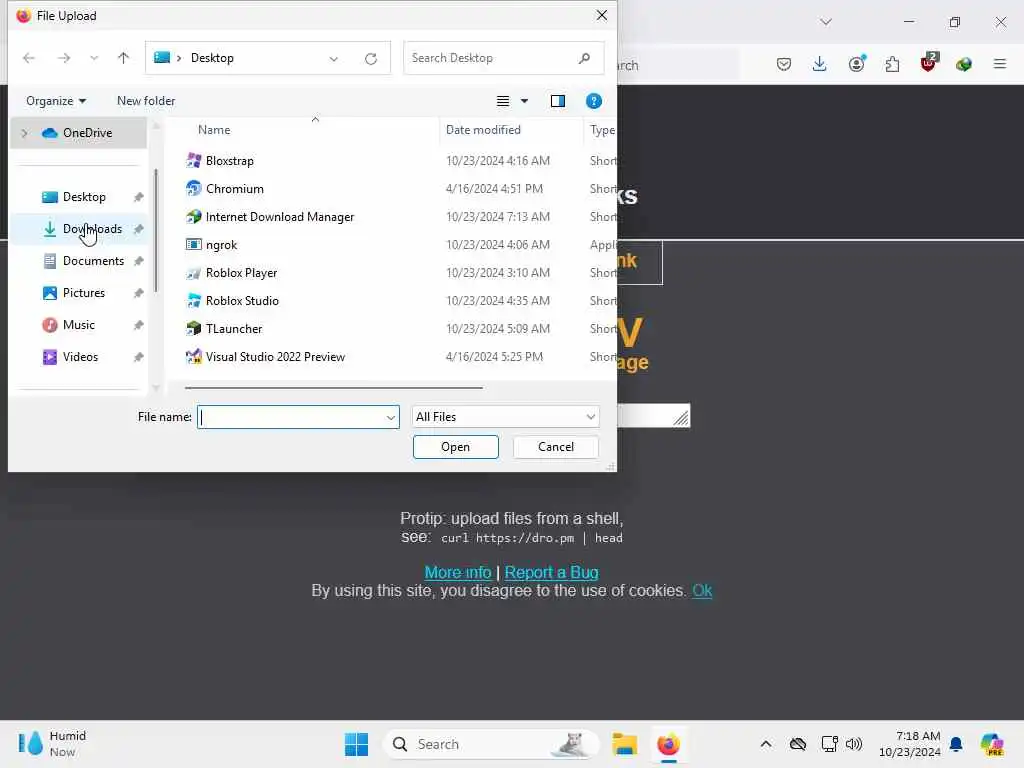The image size is (1024, 768).
Task: Open view options dropdown arrow
Action: coord(524,101)
